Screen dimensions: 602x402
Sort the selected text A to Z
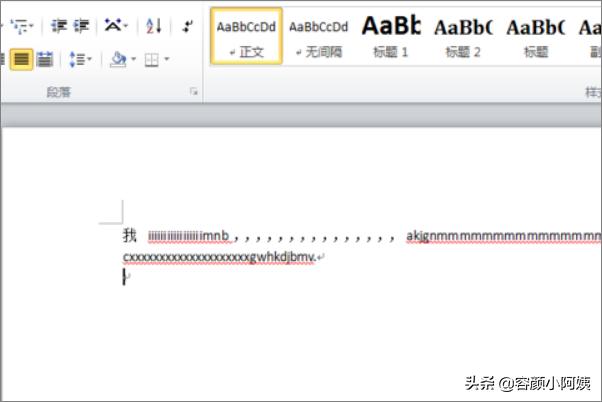[x=152, y=26]
